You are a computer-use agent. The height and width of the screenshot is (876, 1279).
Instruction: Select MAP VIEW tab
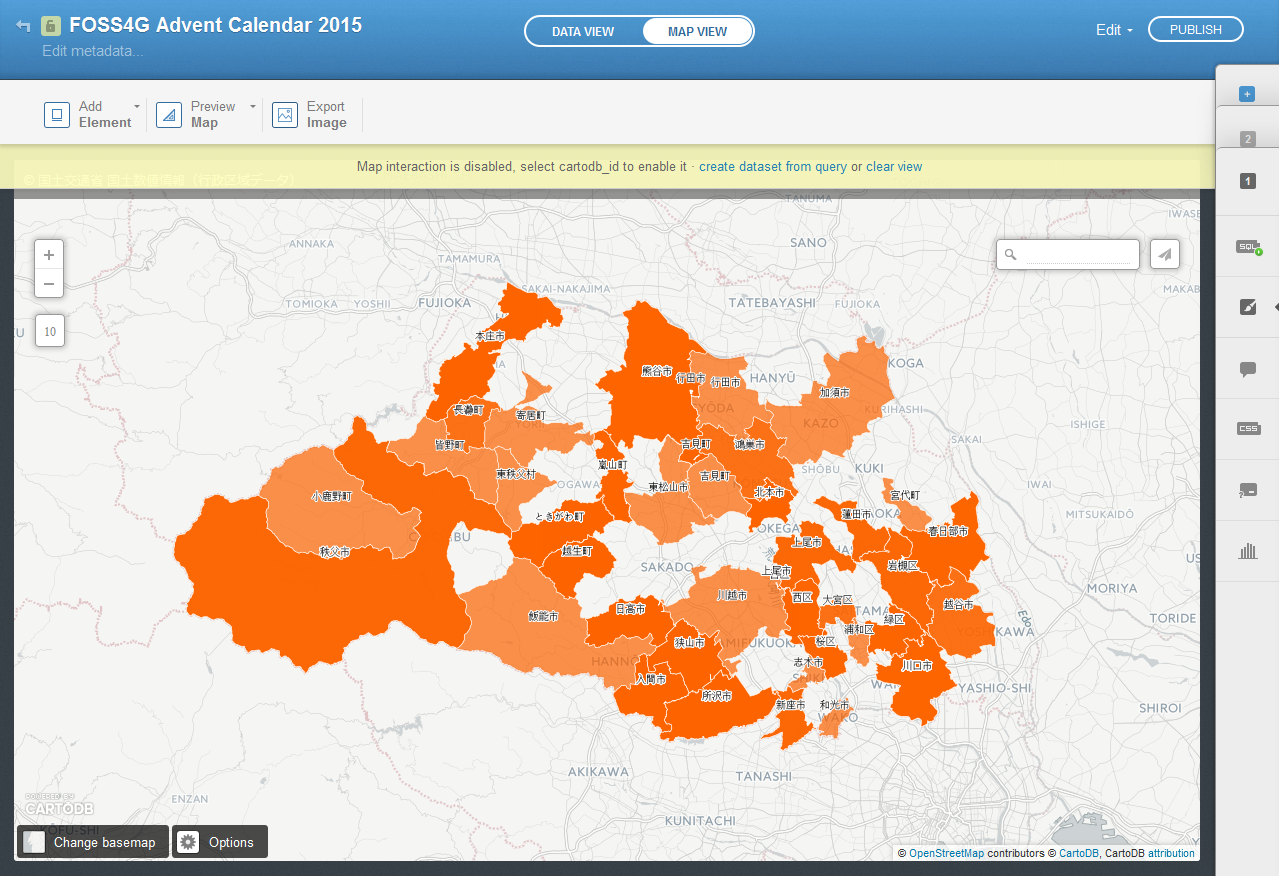[697, 31]
